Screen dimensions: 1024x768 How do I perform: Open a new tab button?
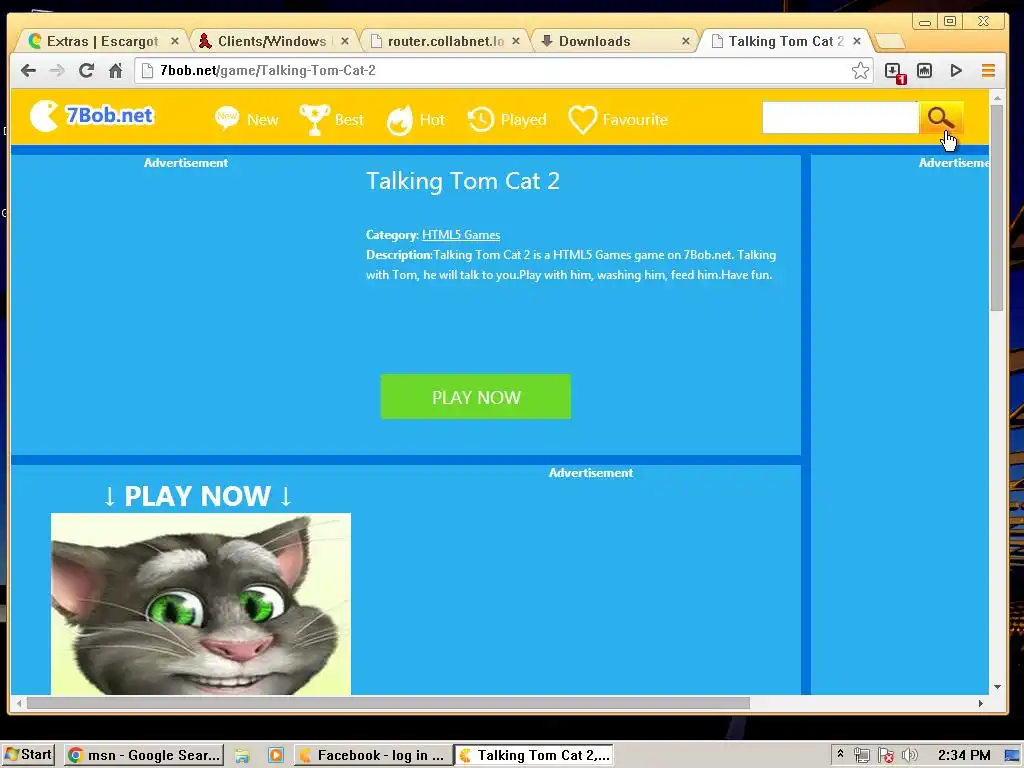[x=889, y=42]
